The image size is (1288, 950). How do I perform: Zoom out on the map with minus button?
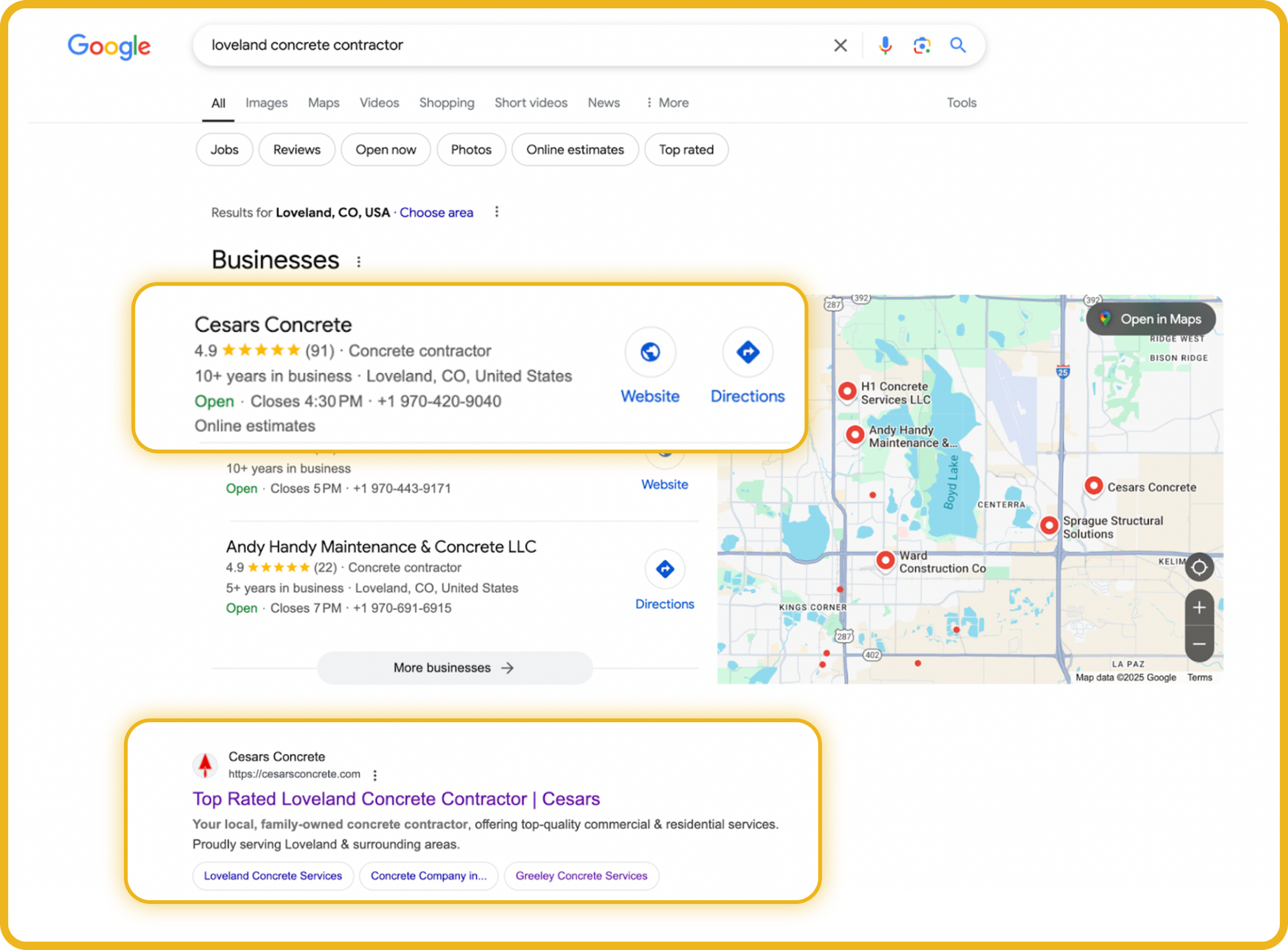pyautogui.click(x=1199, y=644)
